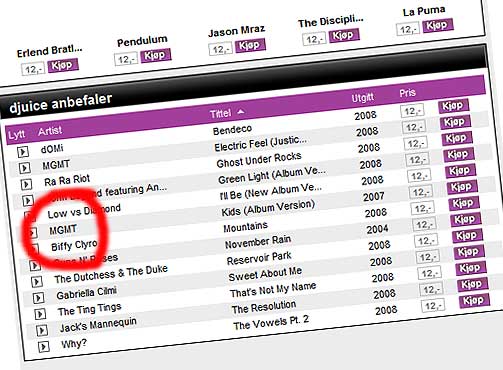Click the year 2004 for November Rain
The width and height of the screenshot is (503, 370).
377,229
